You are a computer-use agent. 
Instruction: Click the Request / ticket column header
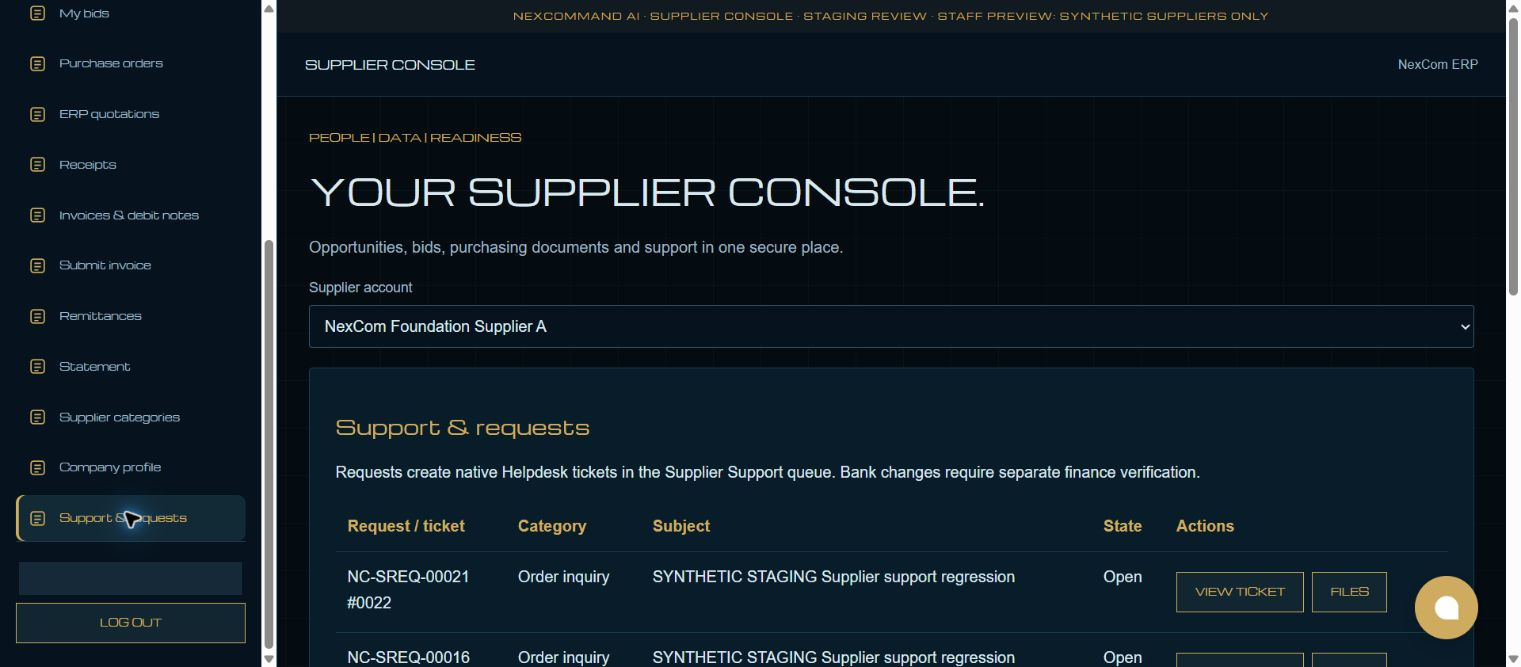click(x=406, y=526)
